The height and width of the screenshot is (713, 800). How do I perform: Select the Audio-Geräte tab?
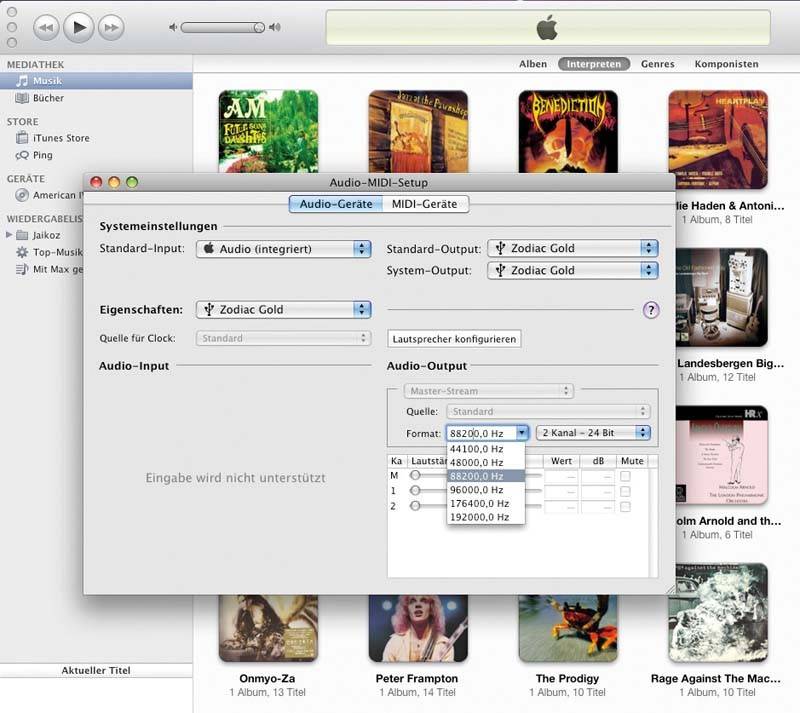(x=336, y=204)
